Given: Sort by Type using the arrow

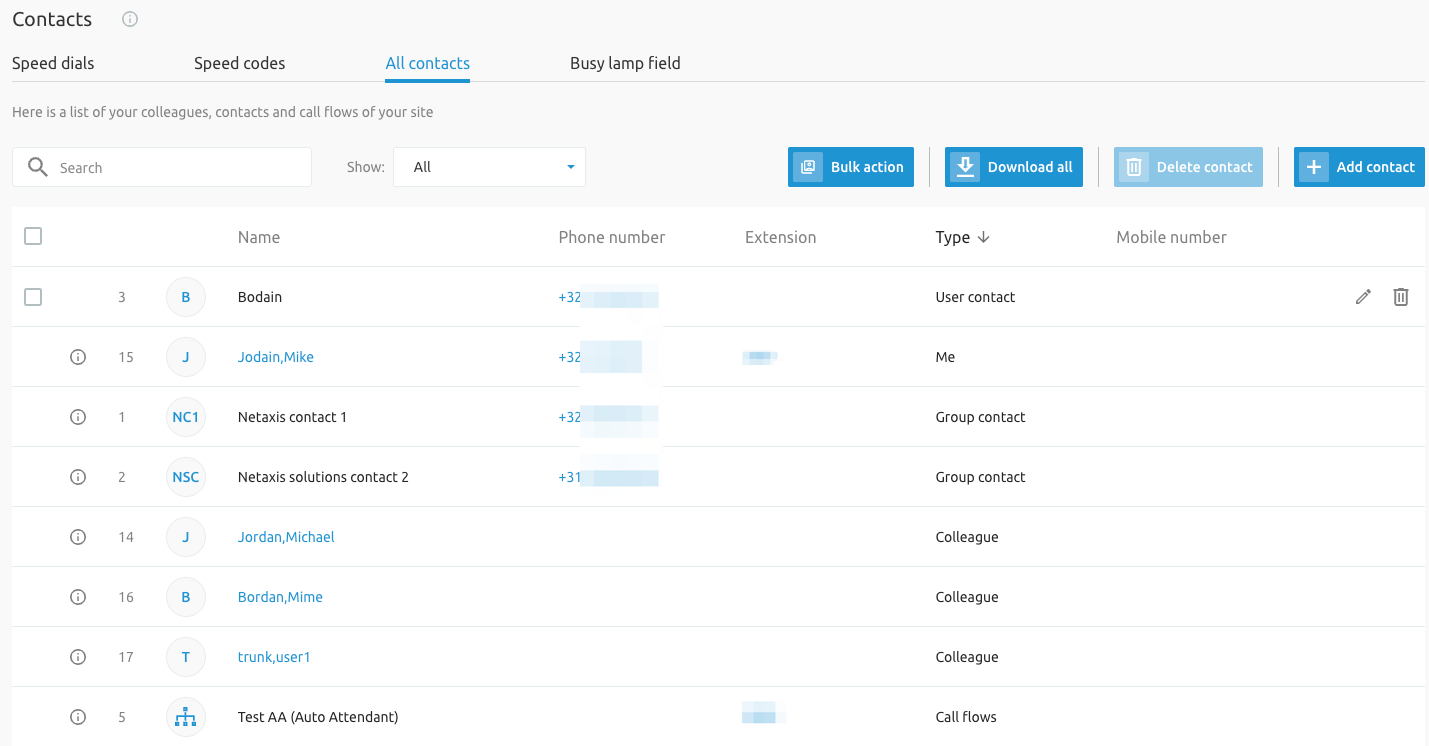Looking at the screenshot, I should (x=983, y=237).
